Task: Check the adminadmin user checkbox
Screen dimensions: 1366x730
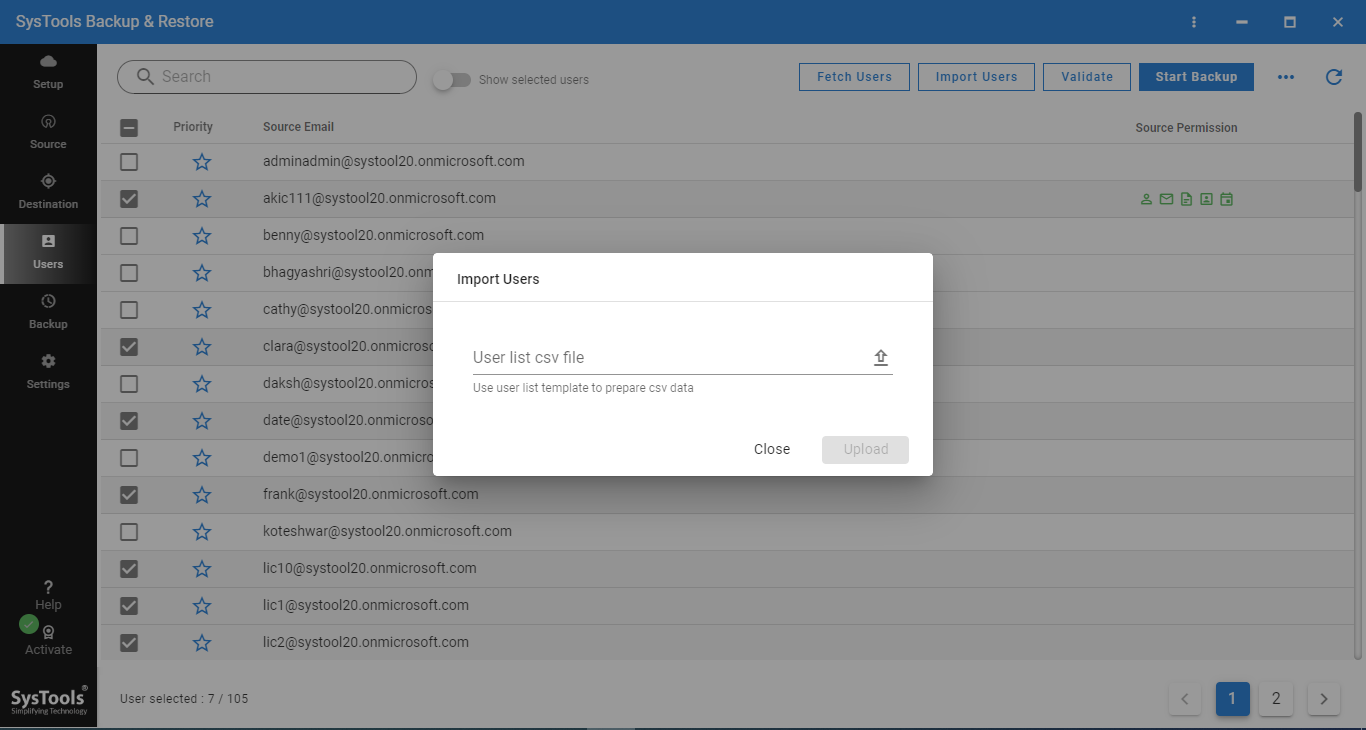Action: (x=129, y=162)
